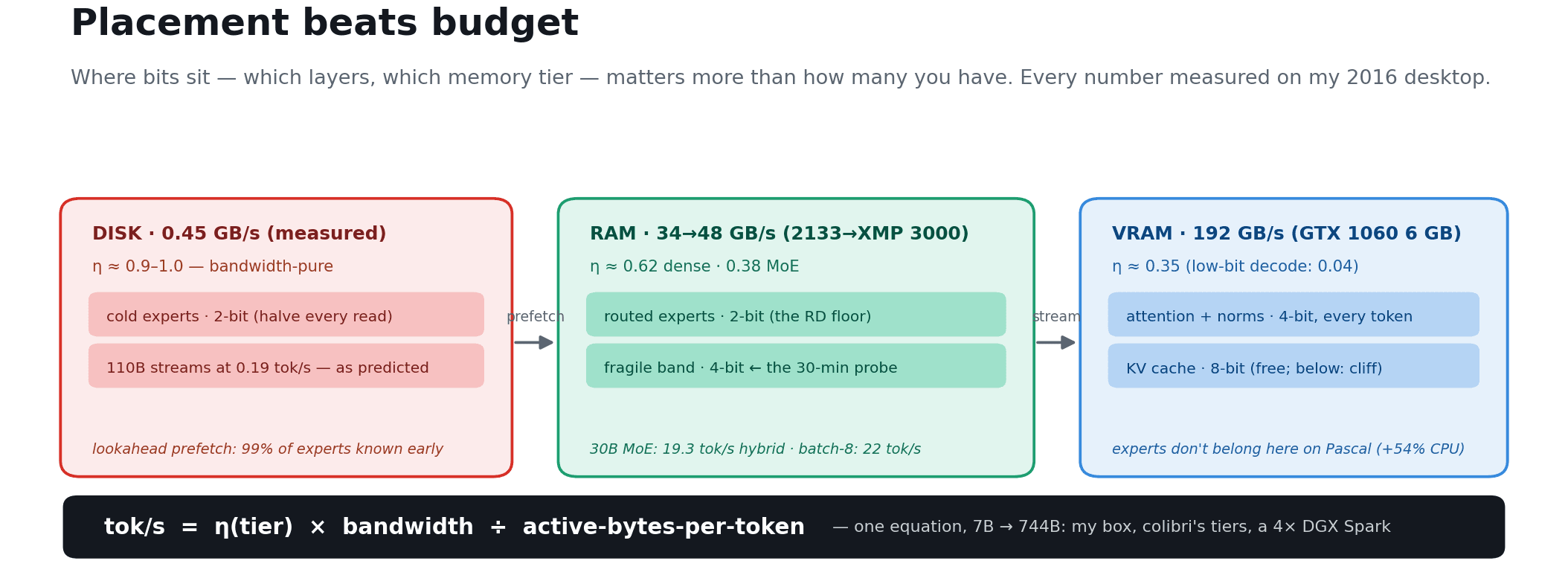
Task: Click the RAM · 34→48 GB/s heading
Action: coord(780,234)
